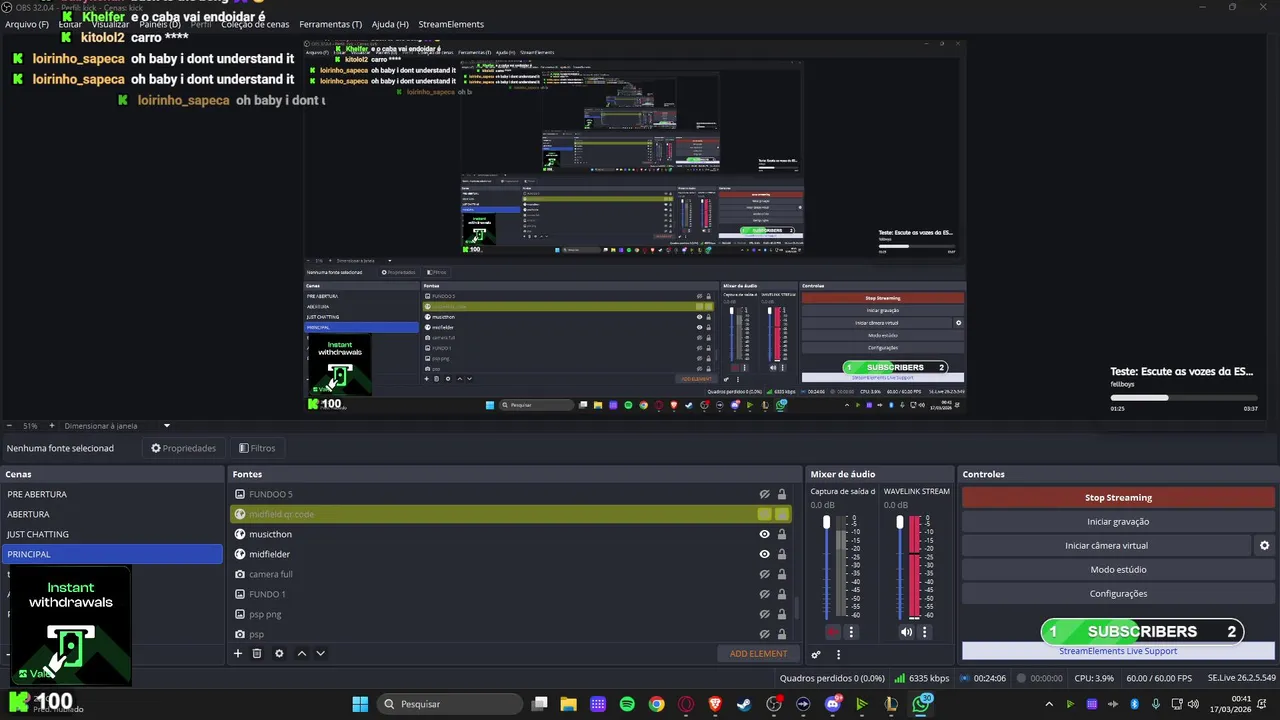1280x720 pixels.
Task: Zoom in preview with plus icon
Action: coord(51,426)
